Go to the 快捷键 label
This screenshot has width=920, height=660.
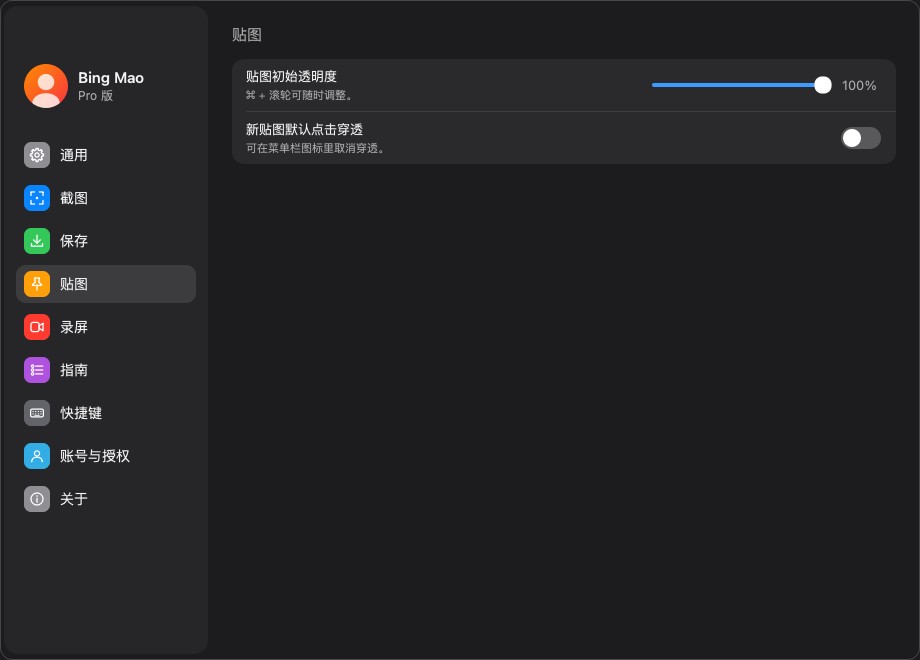pyautogui.click(x=81, y=413)
